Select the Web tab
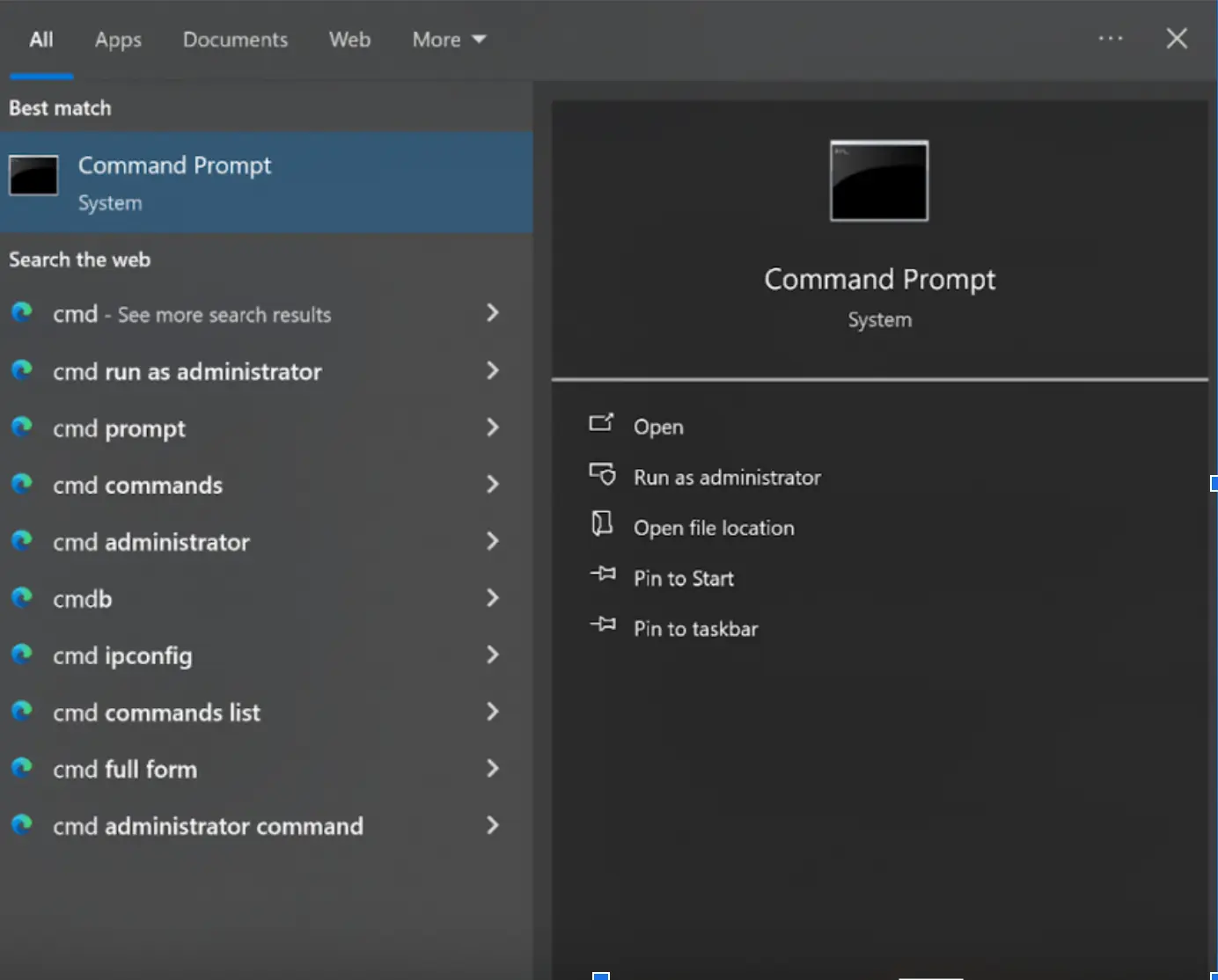1218x980 pixels. [x=349, y=40]
